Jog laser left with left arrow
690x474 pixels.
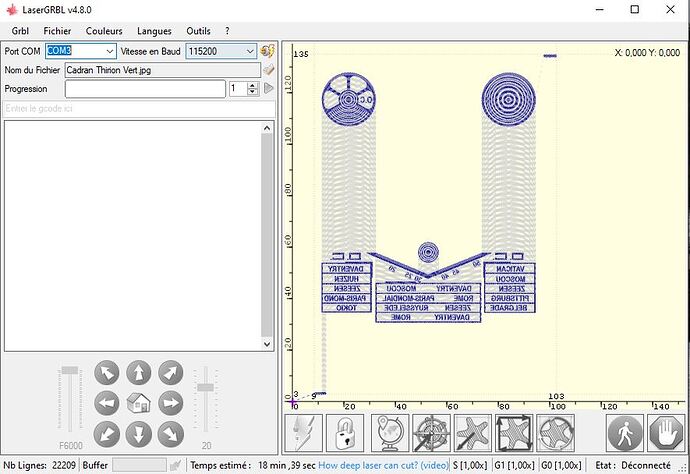[x=107, y=403]
